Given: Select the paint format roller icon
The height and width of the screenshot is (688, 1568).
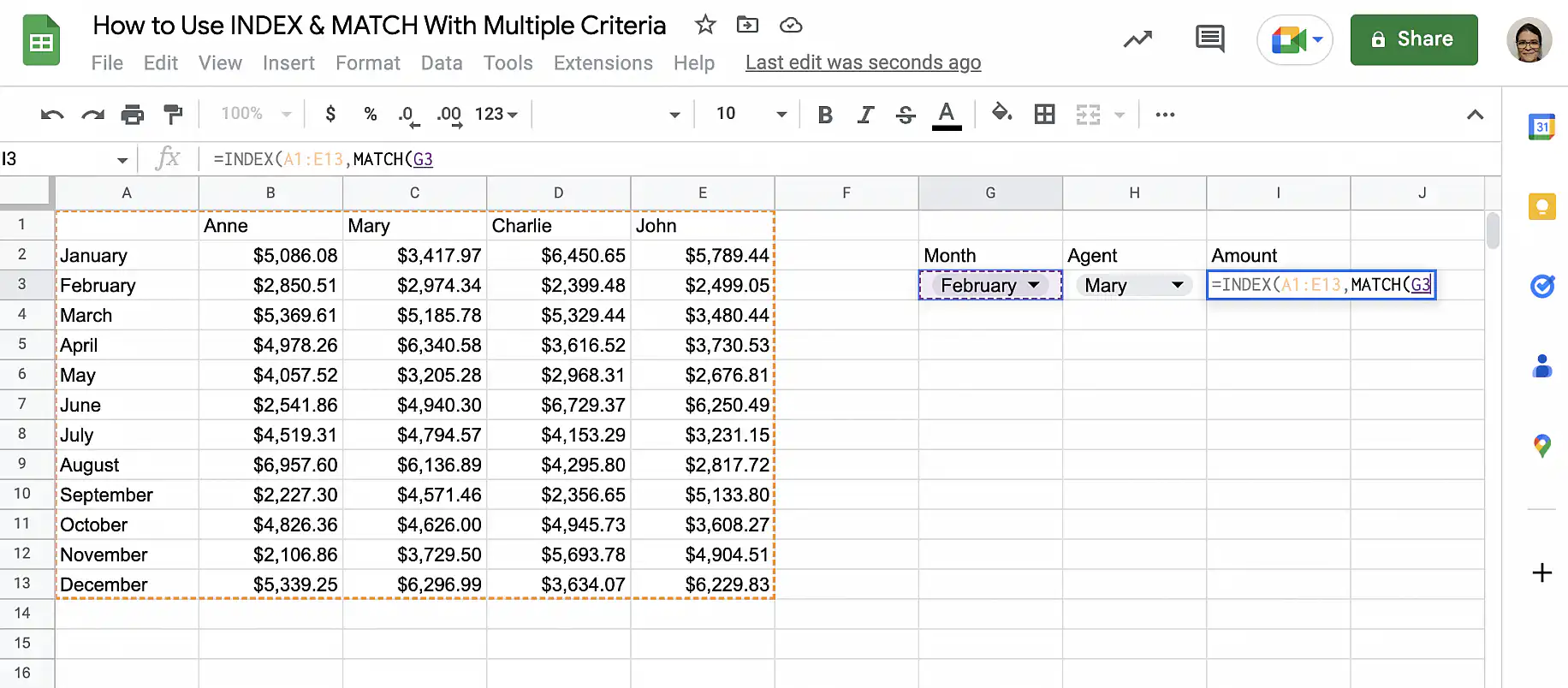Looking at the screenshot, I should click(173, 114).
